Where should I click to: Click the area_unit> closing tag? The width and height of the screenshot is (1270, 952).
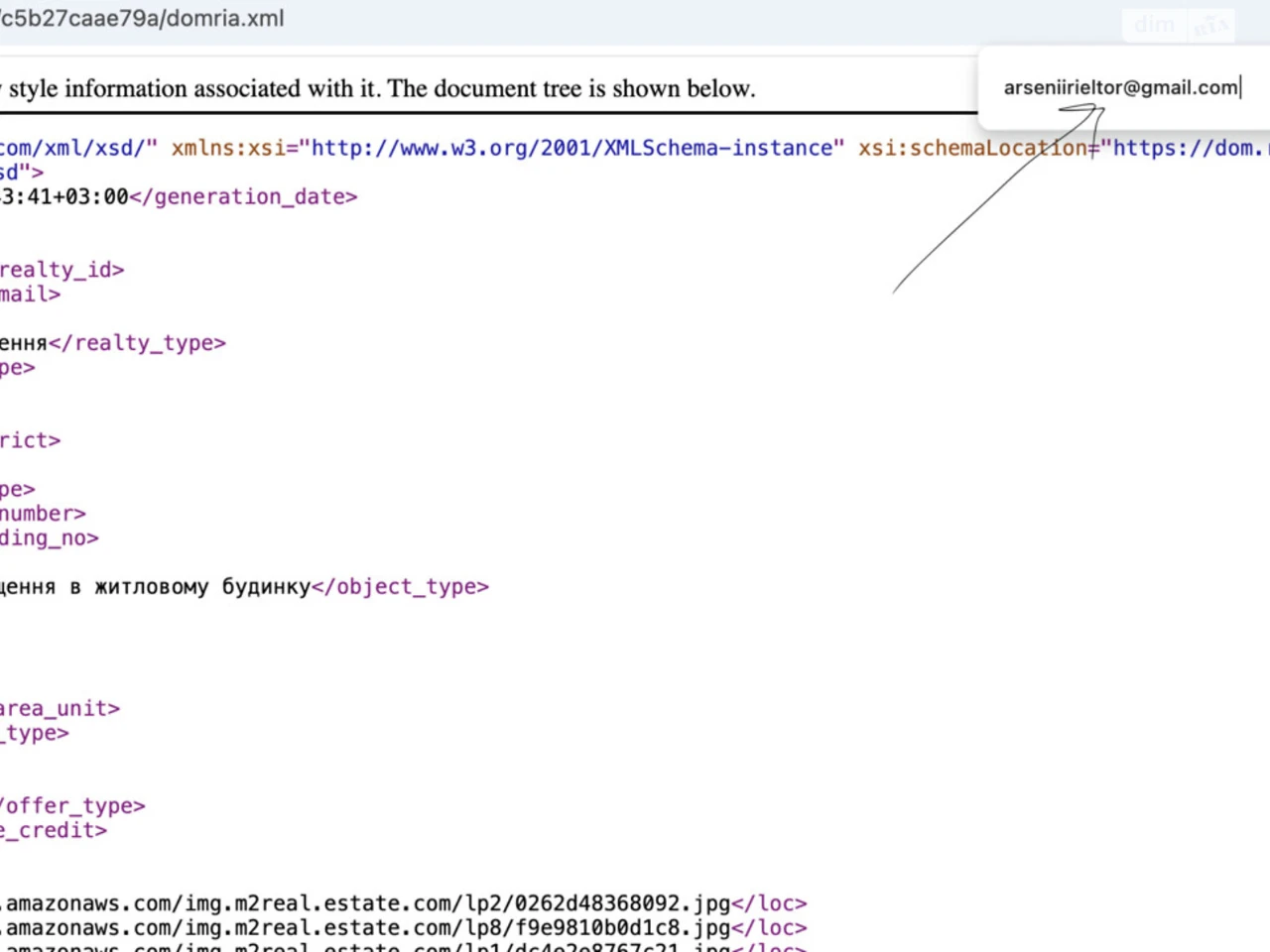pos(60,709)
